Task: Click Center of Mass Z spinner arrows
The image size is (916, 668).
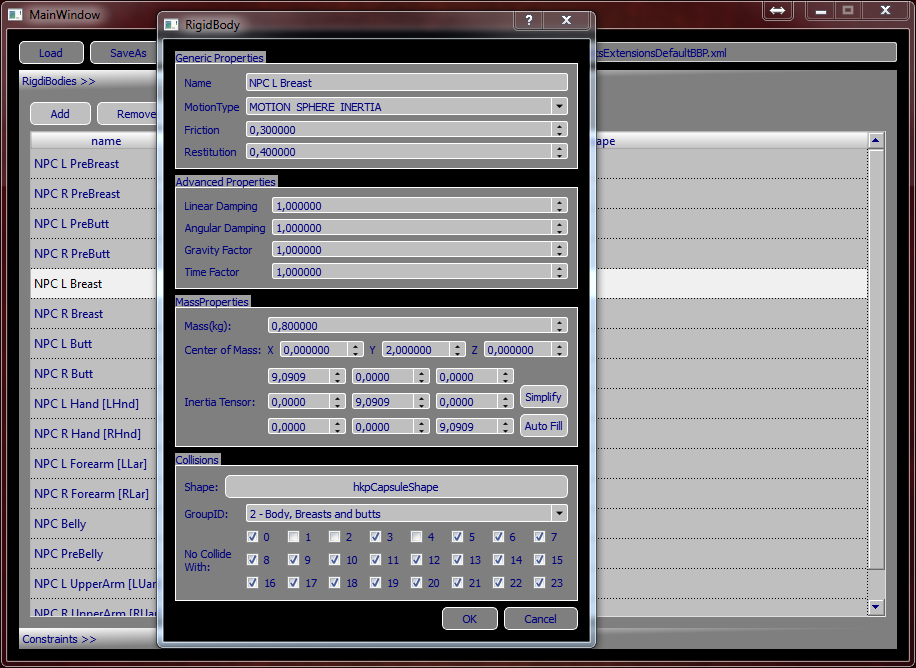Action: 559,350
